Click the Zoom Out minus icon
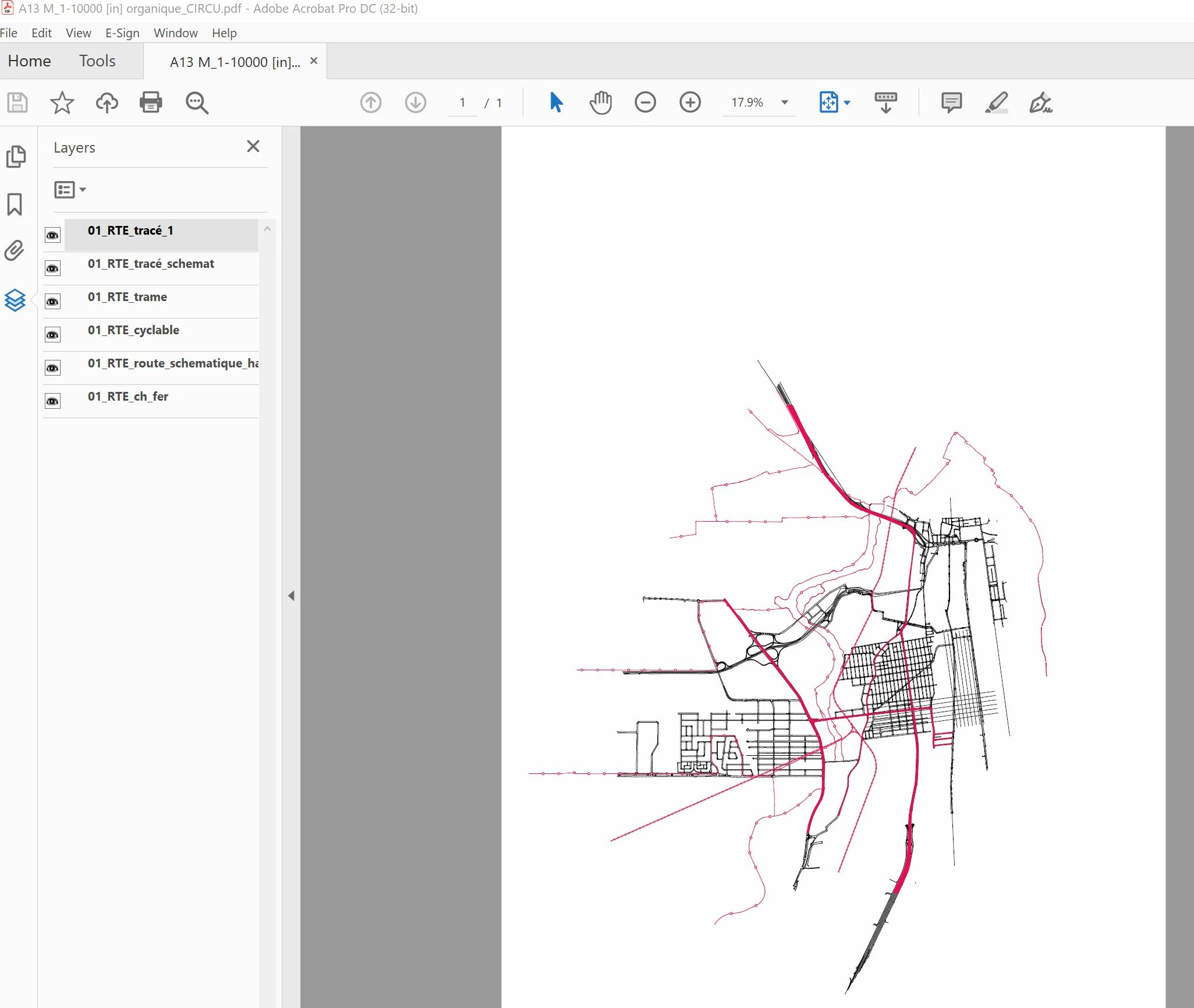This screenshot has height=1008, width=1194. (645, 103)
